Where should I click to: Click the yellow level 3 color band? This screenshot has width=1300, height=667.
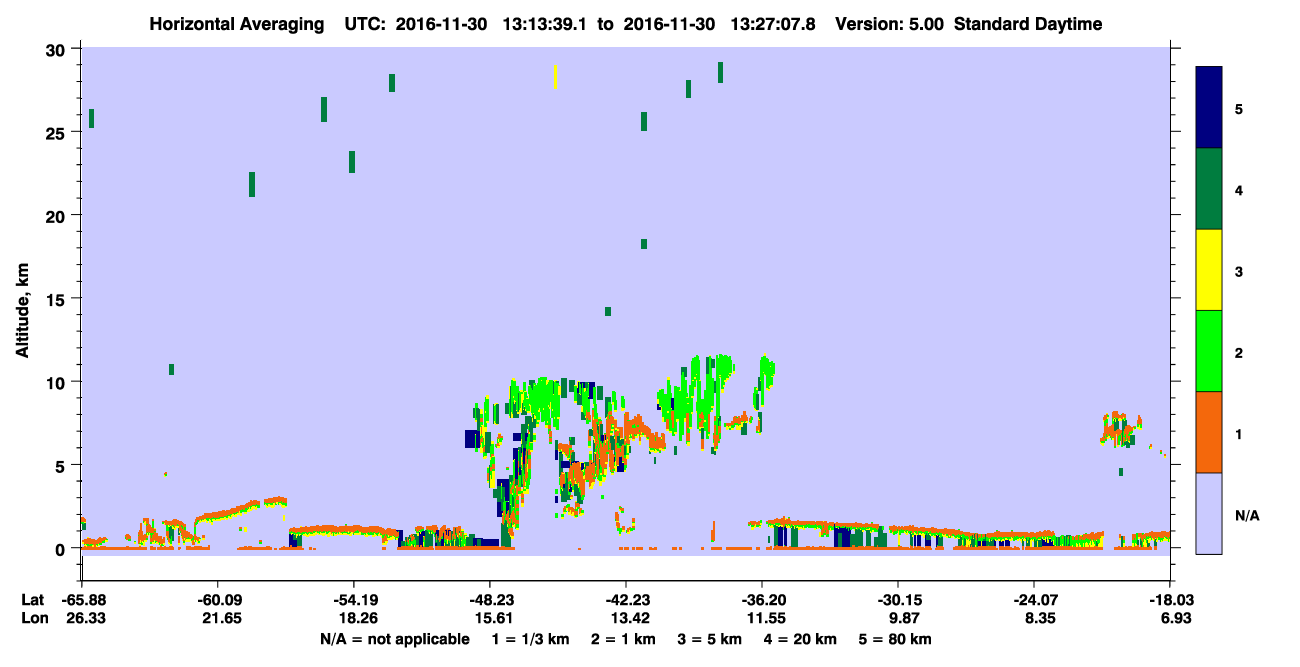pyautogui.click(x=1209, y=270)
